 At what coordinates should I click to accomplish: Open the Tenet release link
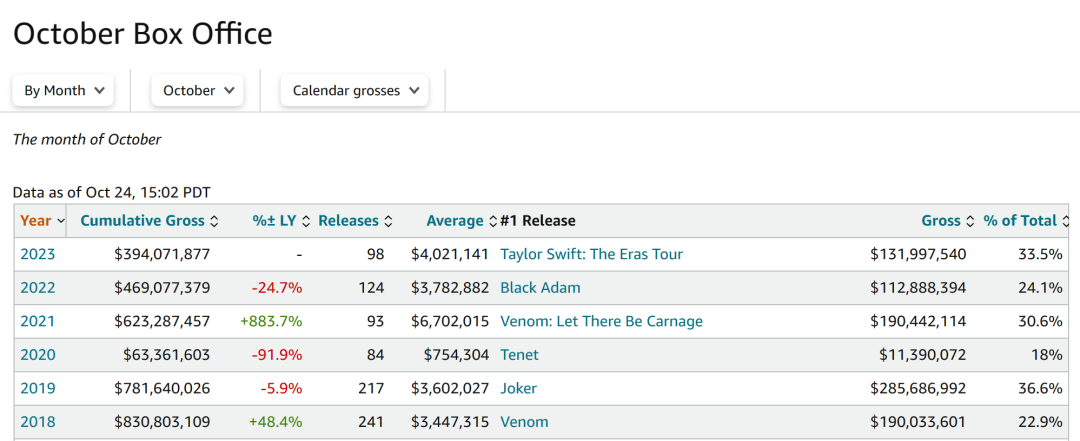click(520, 355)
